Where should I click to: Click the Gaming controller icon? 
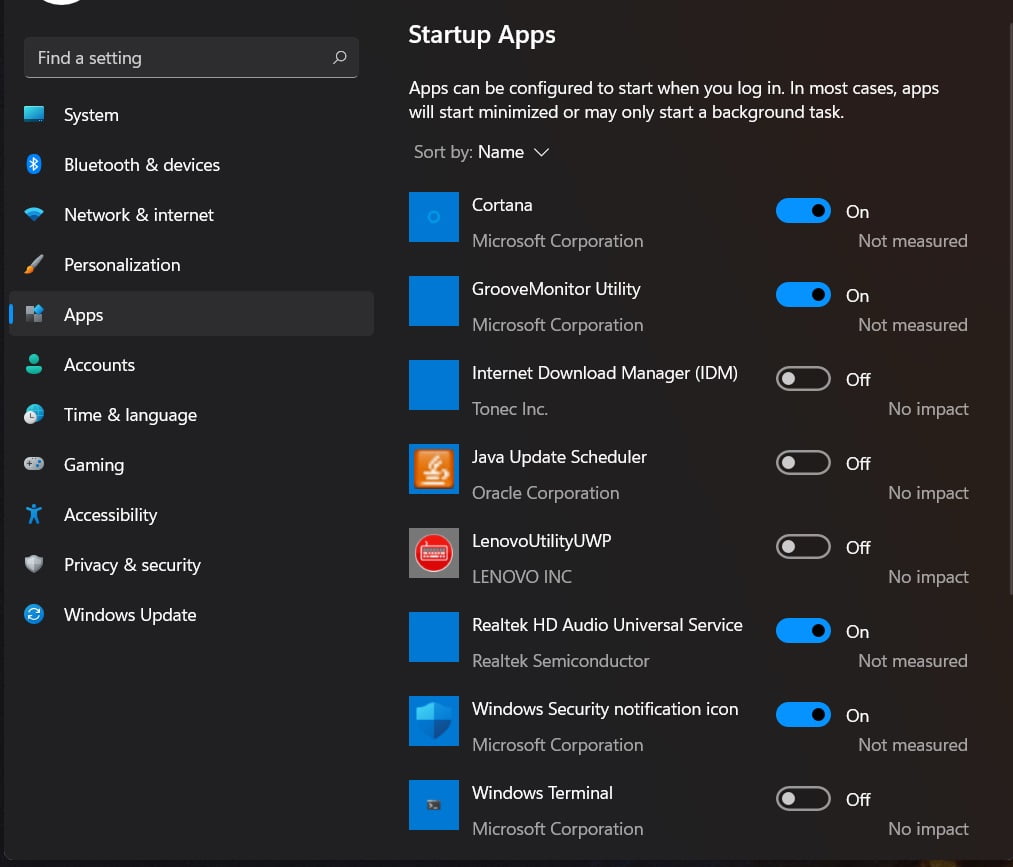[x=34, y=464]
